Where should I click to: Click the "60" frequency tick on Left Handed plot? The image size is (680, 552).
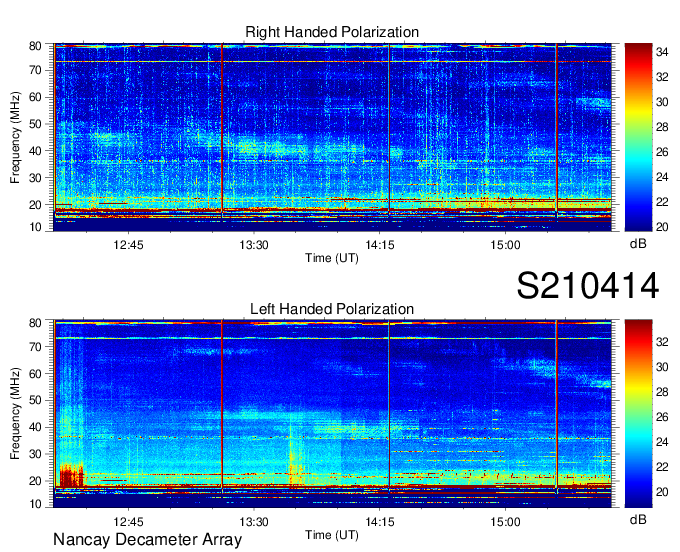click(36, 373)
